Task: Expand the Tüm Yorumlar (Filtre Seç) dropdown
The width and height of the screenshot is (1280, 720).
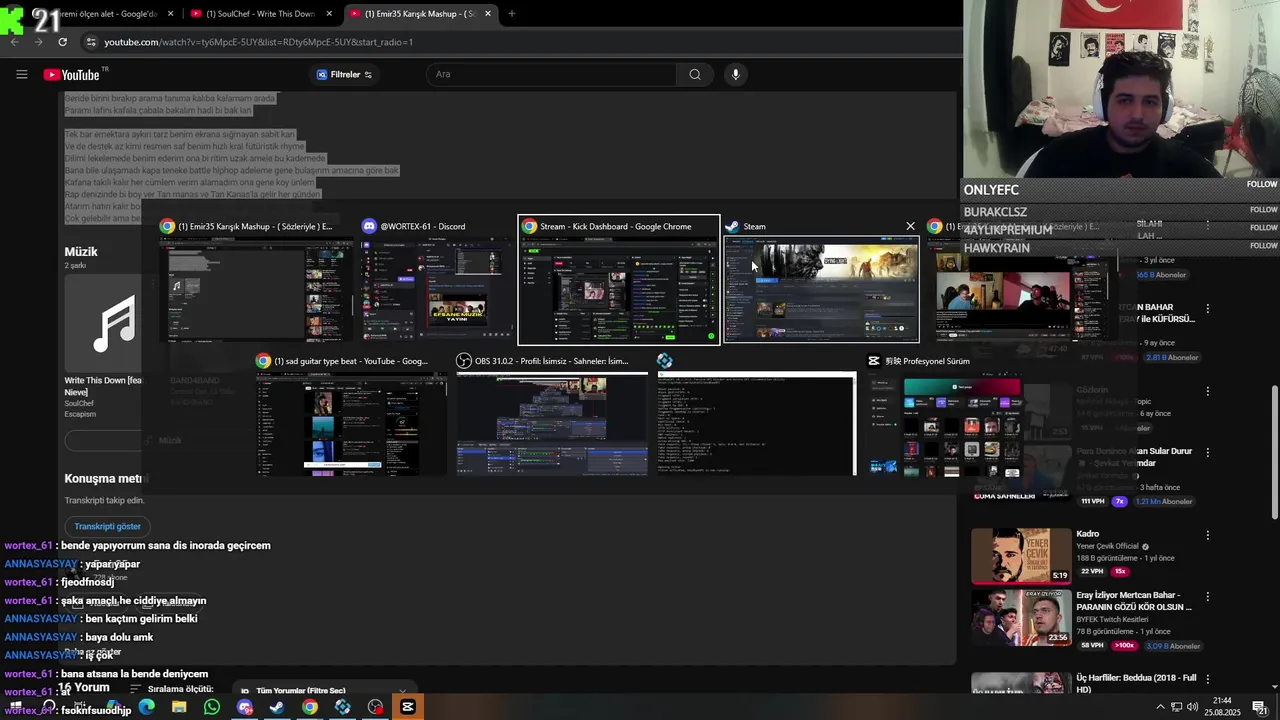Action: pos(323,690)
